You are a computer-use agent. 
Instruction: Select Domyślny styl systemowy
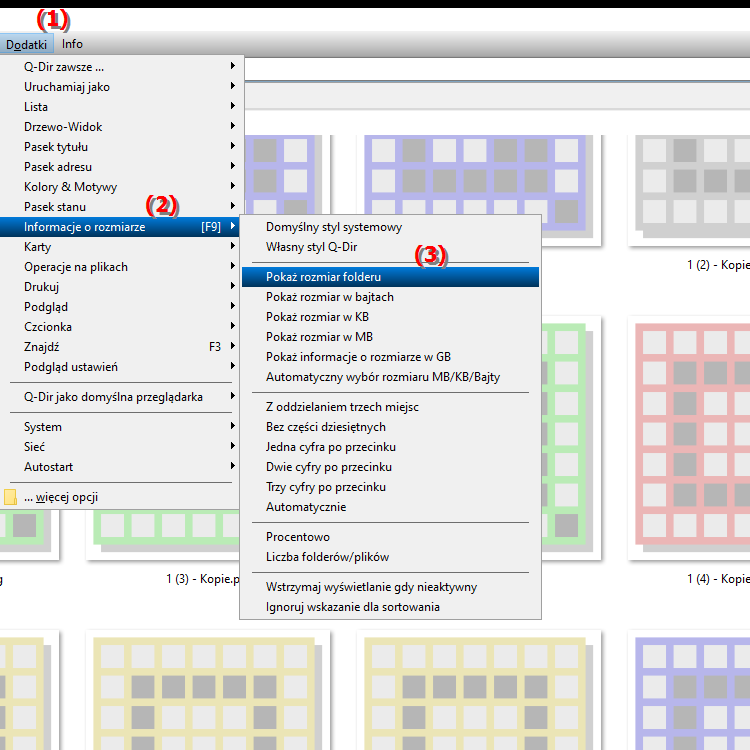[x=390, y=227]
